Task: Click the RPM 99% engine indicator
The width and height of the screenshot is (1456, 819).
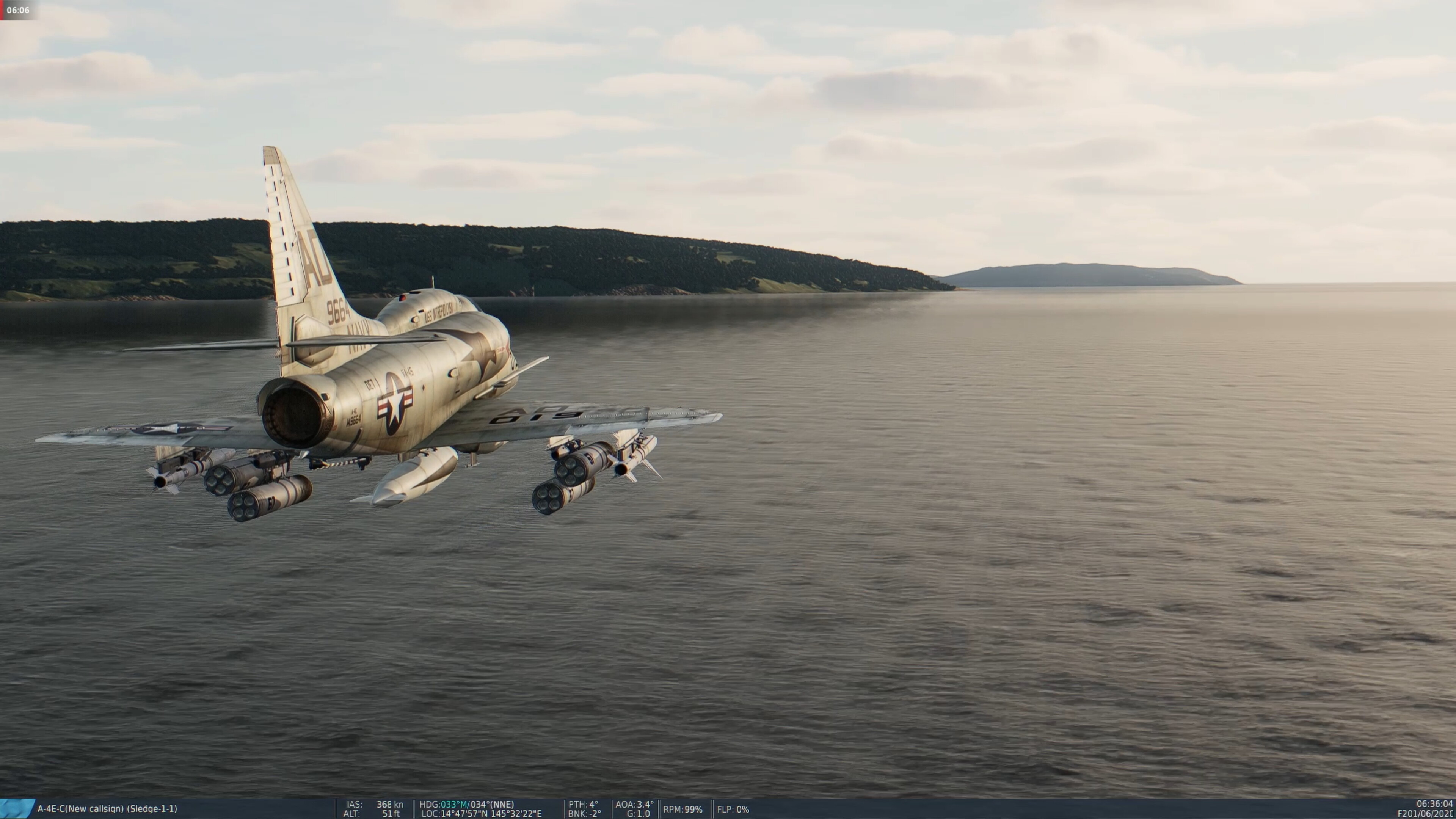Action: pos(683,810)
